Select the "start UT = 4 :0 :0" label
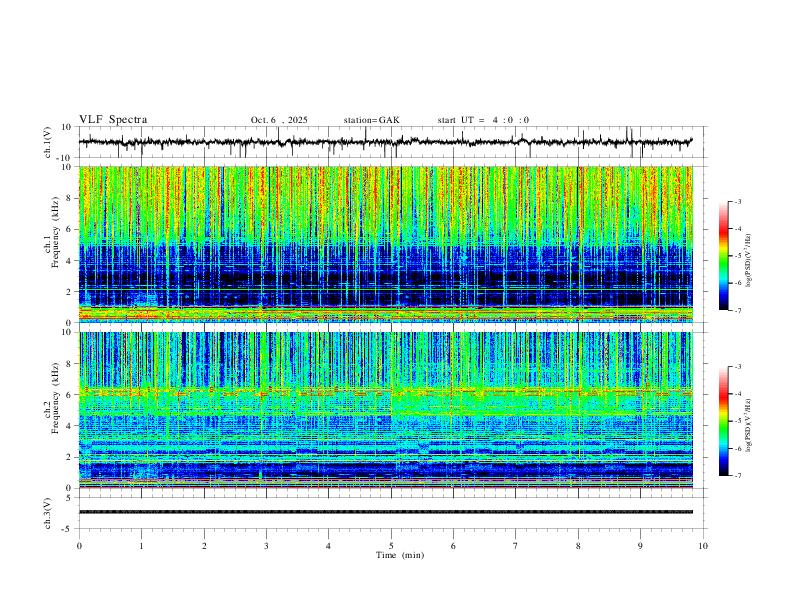This screenshot has height=612, width=792. [483, 120]
